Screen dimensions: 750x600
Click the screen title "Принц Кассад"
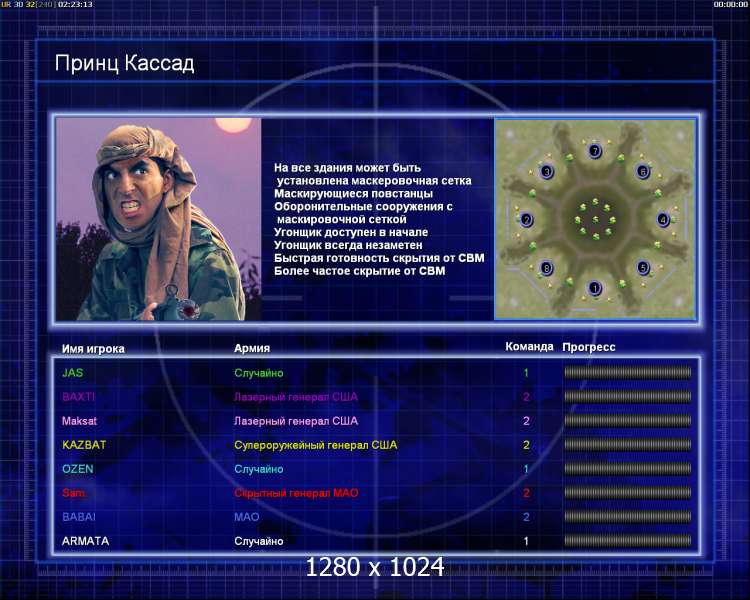coord(124,63)
